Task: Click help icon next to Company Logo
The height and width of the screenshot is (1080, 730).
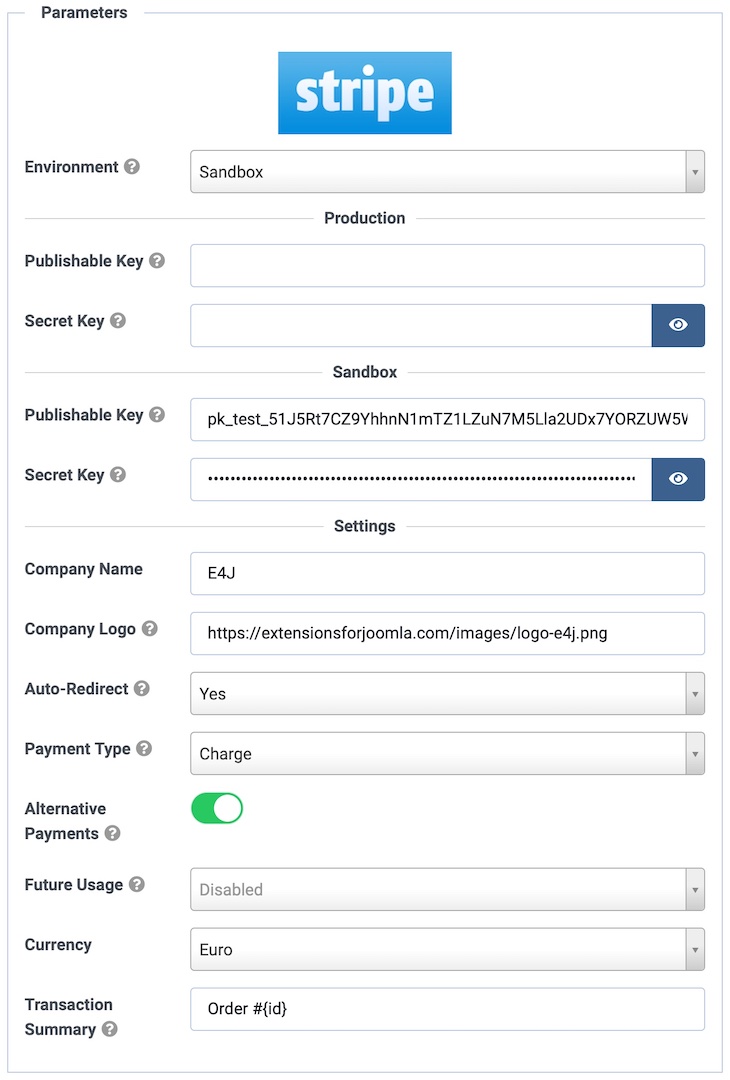Action: click(149, 629)
